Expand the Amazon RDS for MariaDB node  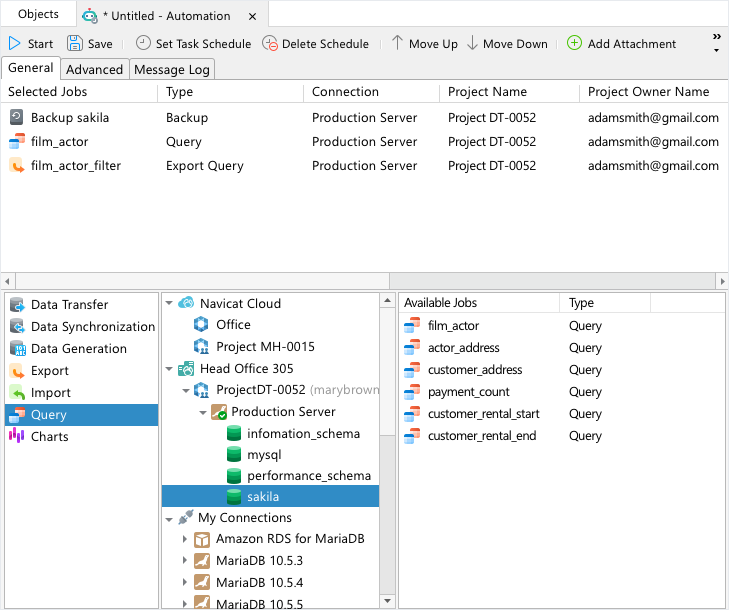point(185,539)
